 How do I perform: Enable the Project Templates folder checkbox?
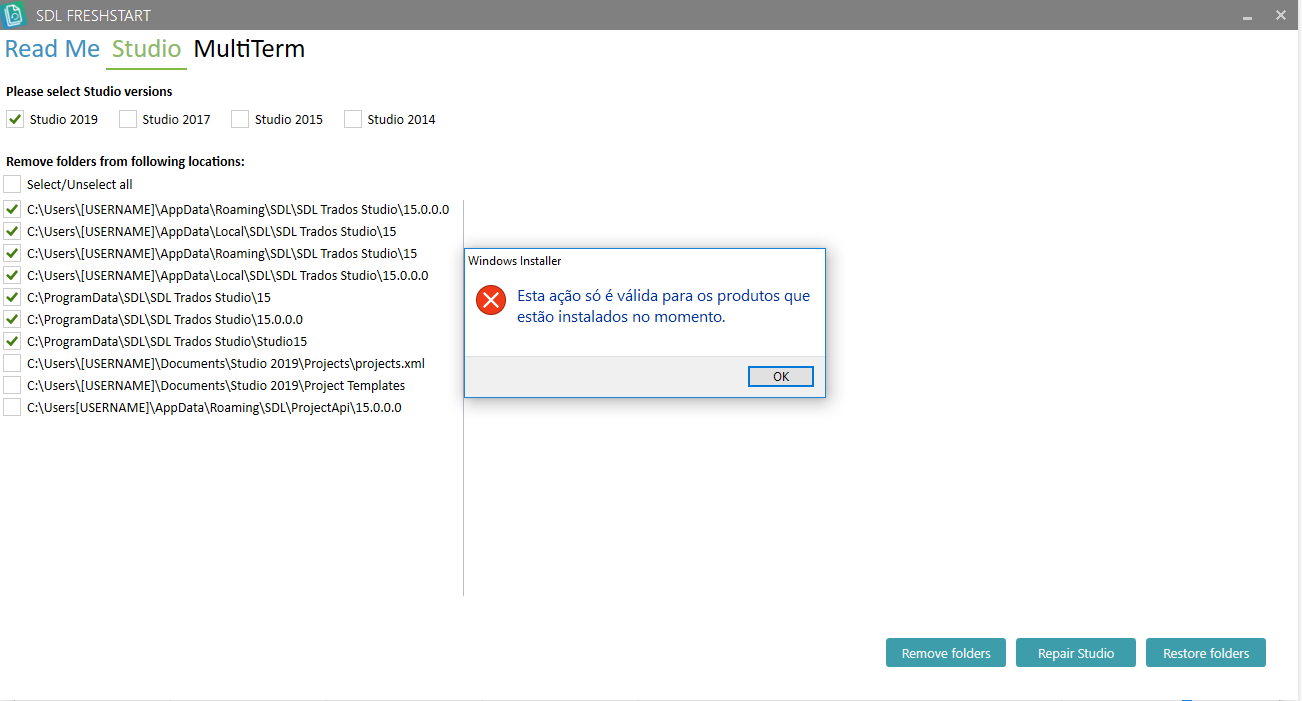(x=12, y=385)
